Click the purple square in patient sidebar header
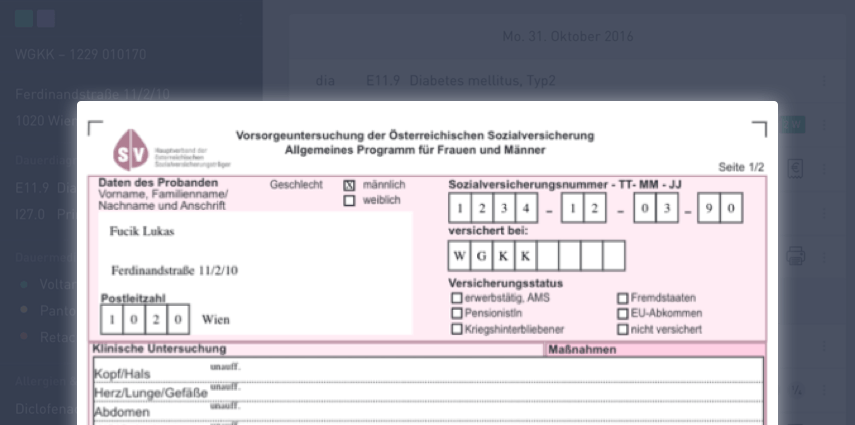 point(46,19)
